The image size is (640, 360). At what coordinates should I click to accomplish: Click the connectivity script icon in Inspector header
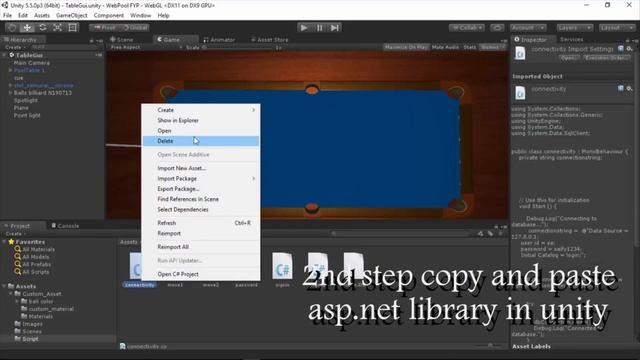(x=520, y=53)
